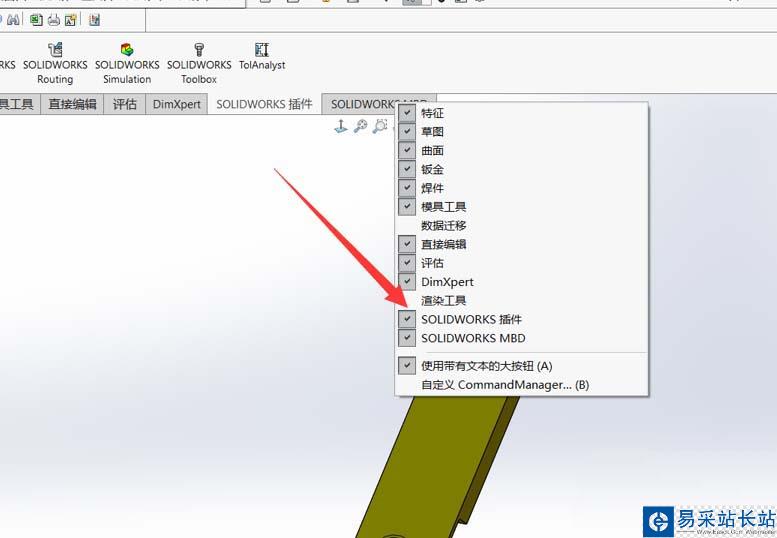Click the text note icon with letter A

(x=70, y=20)
